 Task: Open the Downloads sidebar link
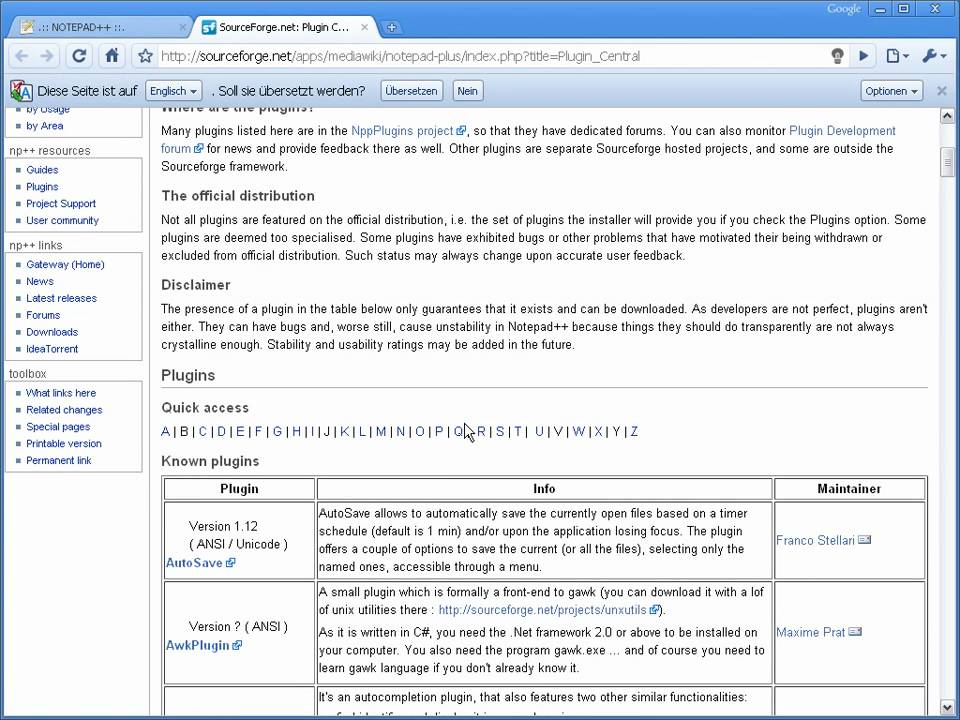click(x=52, y=332)
